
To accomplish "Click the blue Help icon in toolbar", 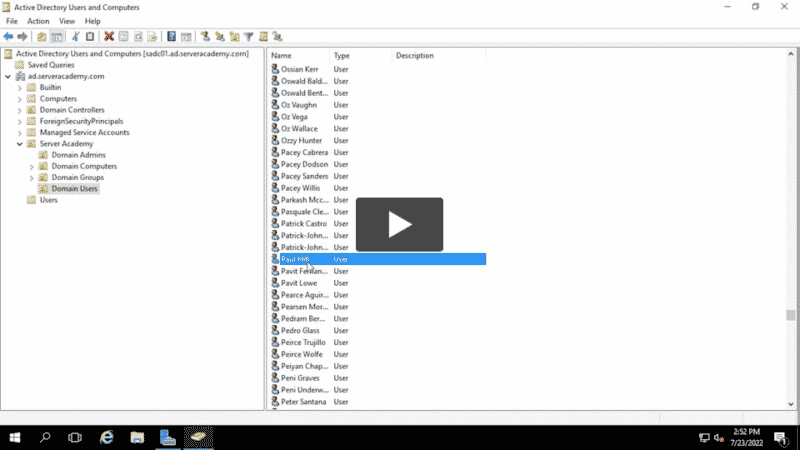I will tap(172, 37).
